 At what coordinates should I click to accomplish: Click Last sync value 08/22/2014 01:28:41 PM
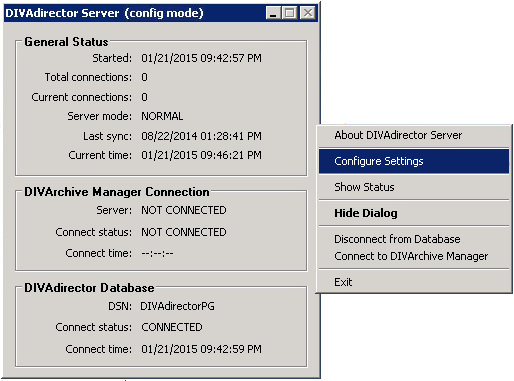point(201,136)
